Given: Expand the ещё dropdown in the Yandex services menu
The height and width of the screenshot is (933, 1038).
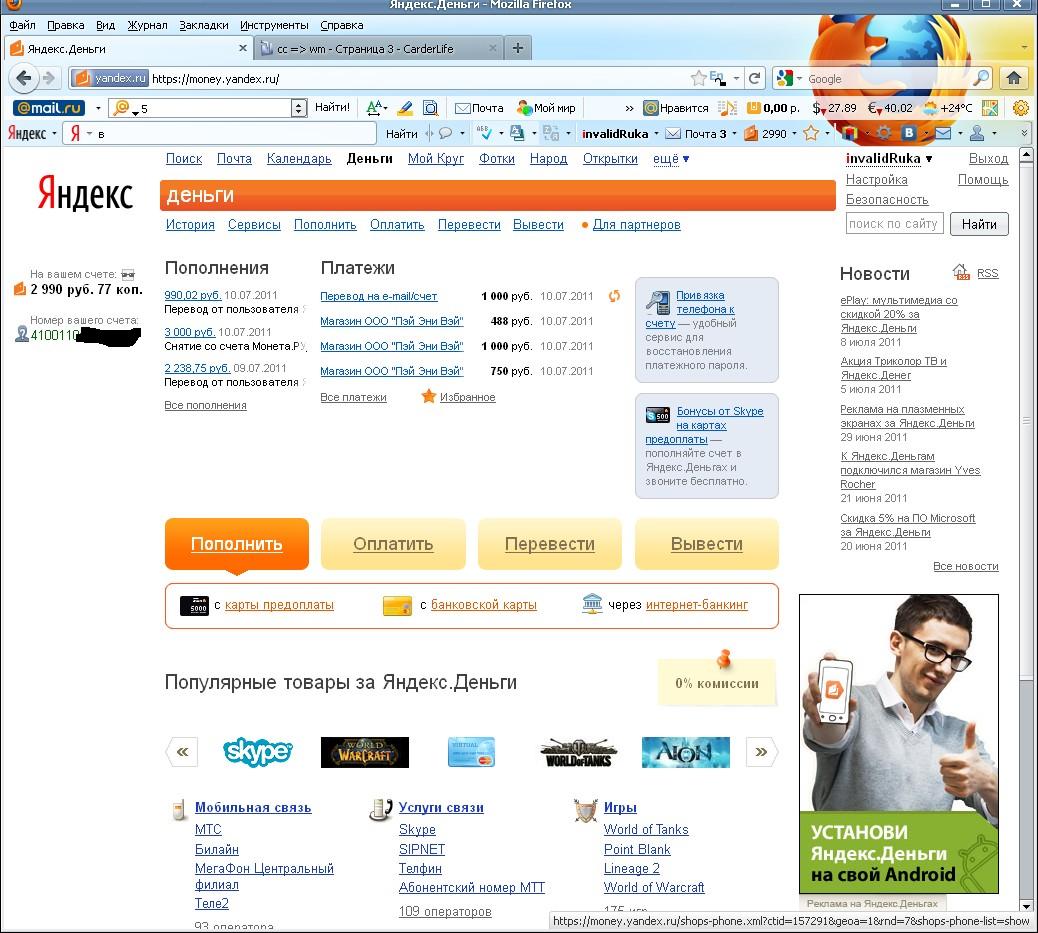Looking at the screenshot, I should coord(671,159).
